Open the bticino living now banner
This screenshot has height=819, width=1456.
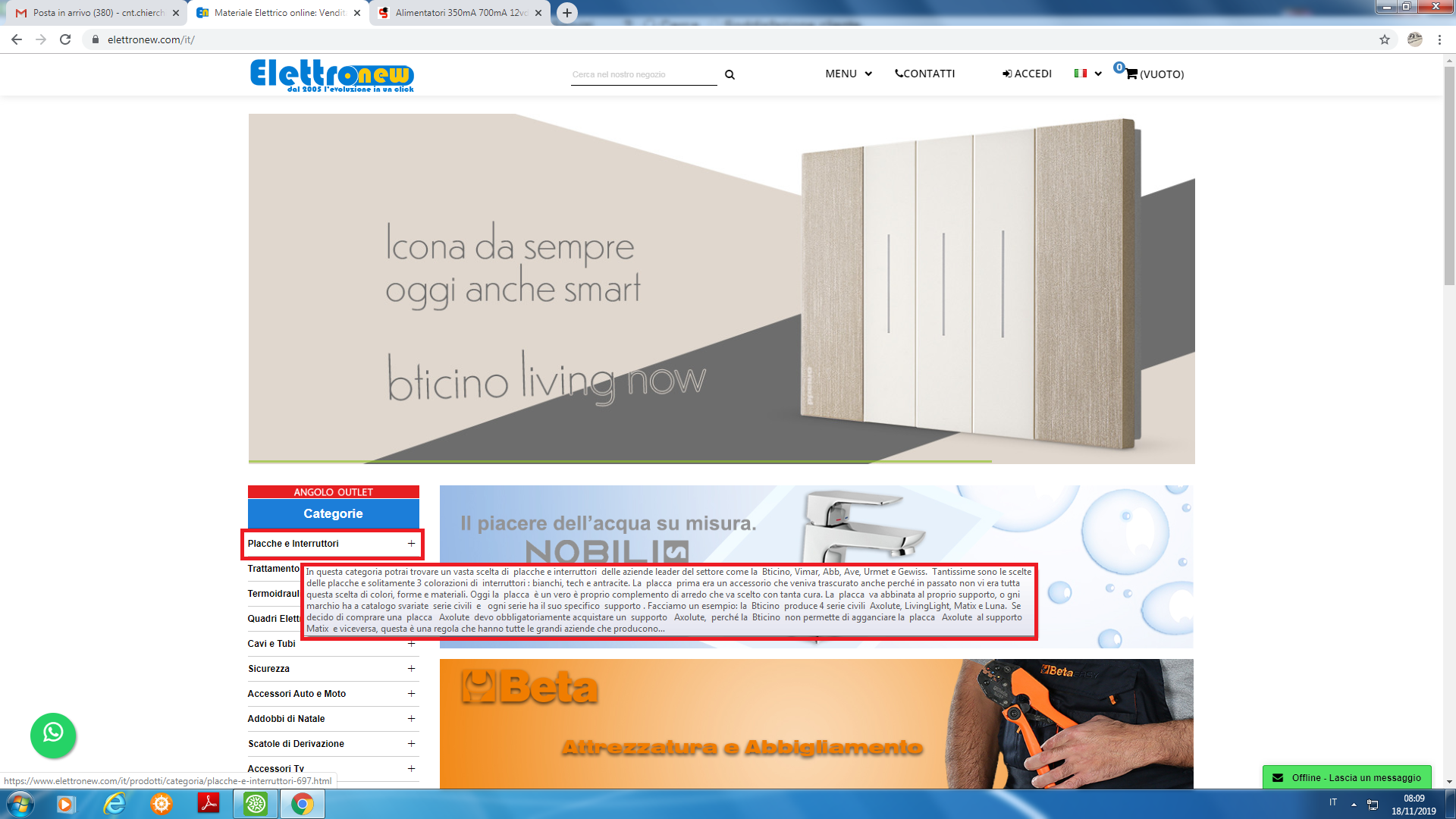[x=721, y=289]
